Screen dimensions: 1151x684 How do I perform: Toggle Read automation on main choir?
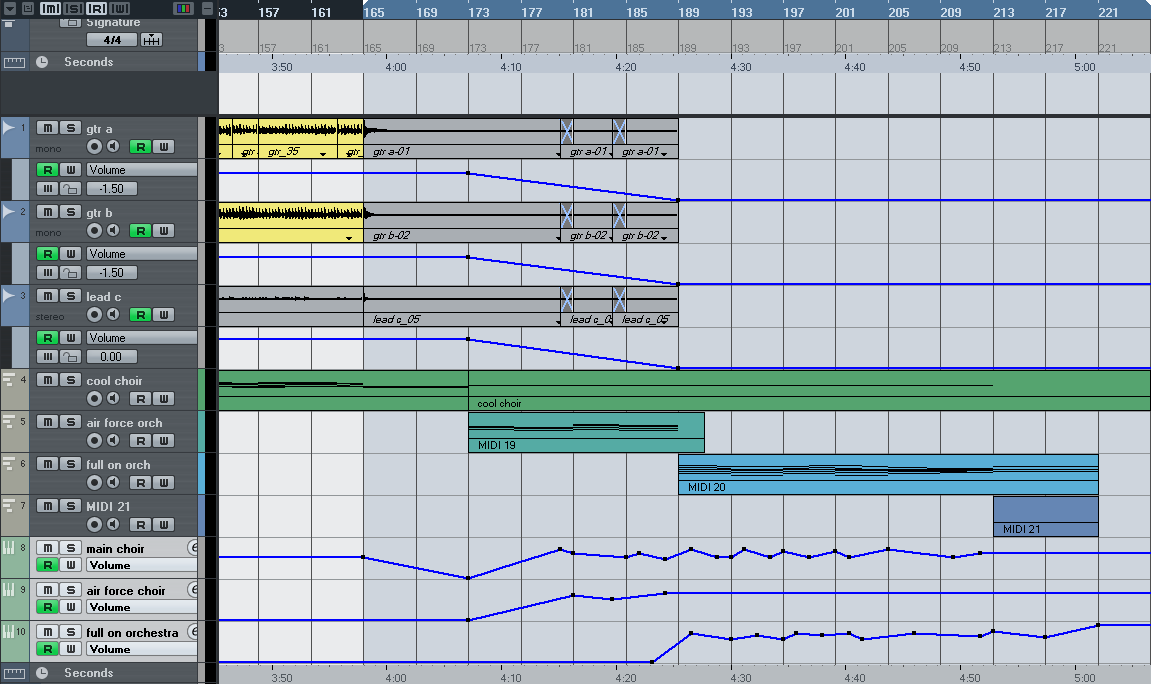[48, 565]
